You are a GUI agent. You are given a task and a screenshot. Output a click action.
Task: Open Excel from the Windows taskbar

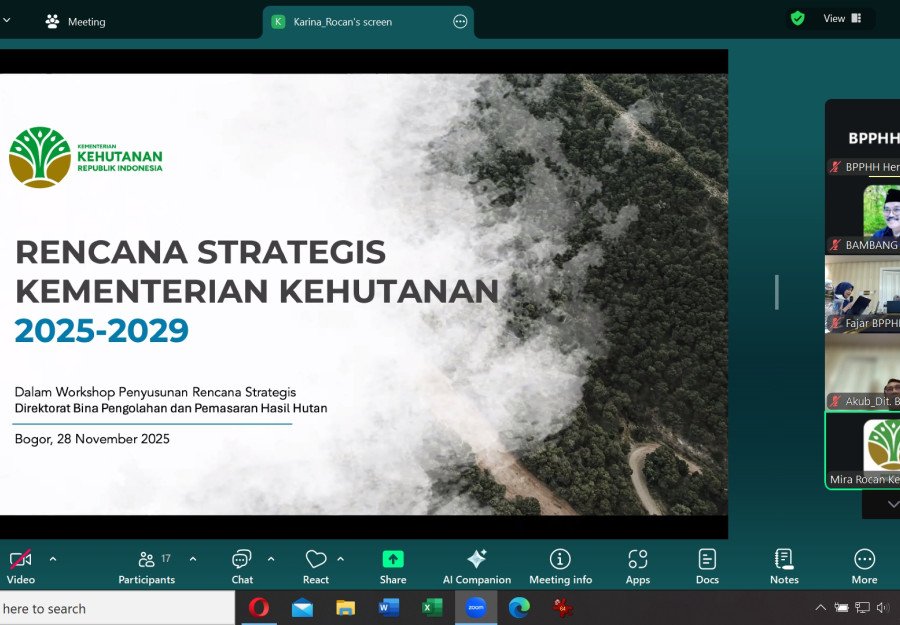[432, 607]
